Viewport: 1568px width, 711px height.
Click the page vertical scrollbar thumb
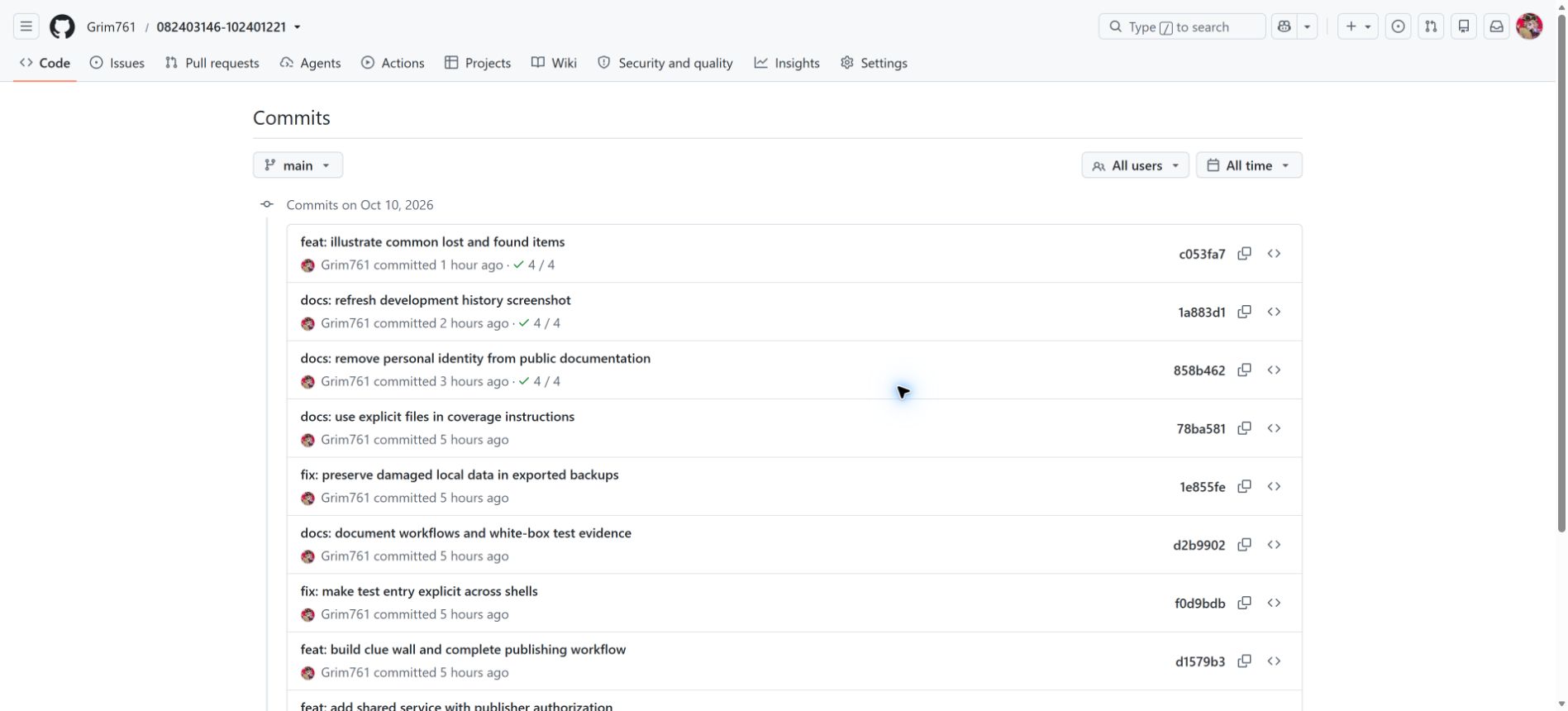[1561, 273]
